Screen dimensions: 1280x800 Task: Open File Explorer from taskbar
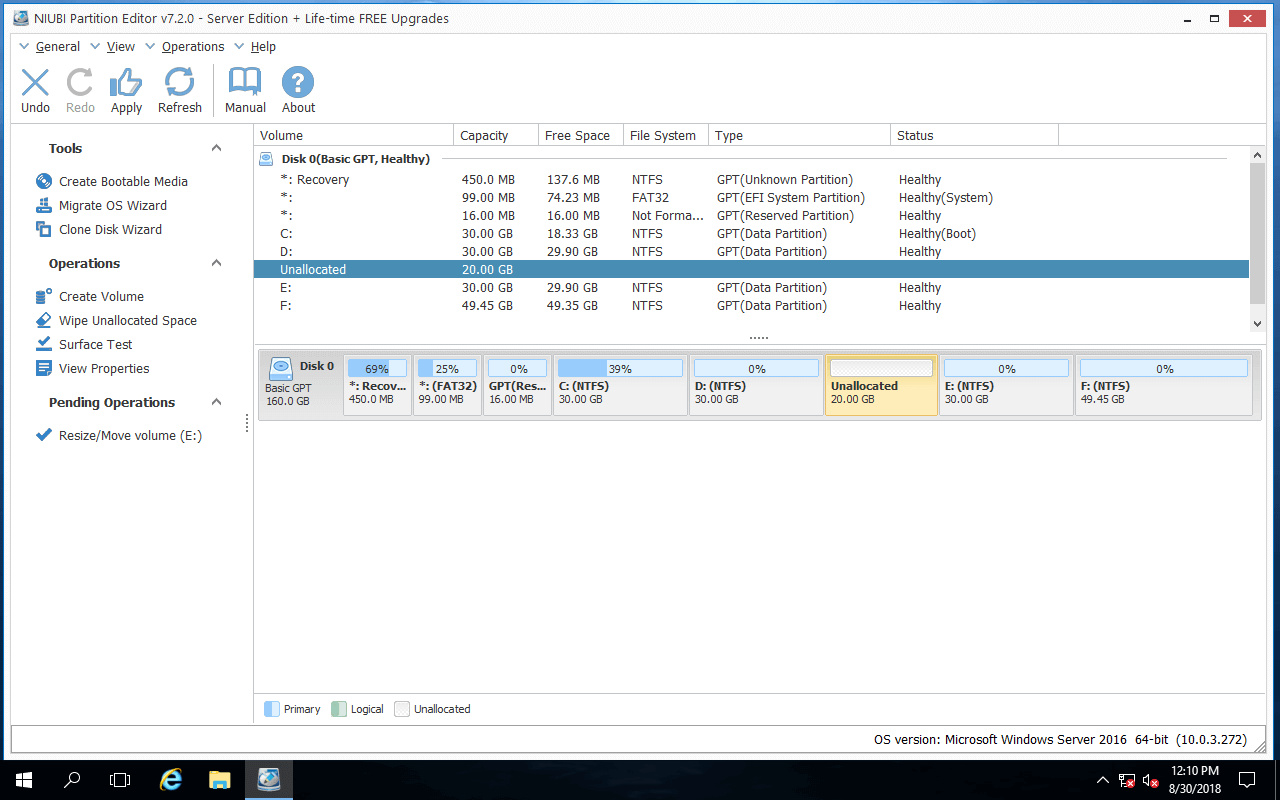220,779
